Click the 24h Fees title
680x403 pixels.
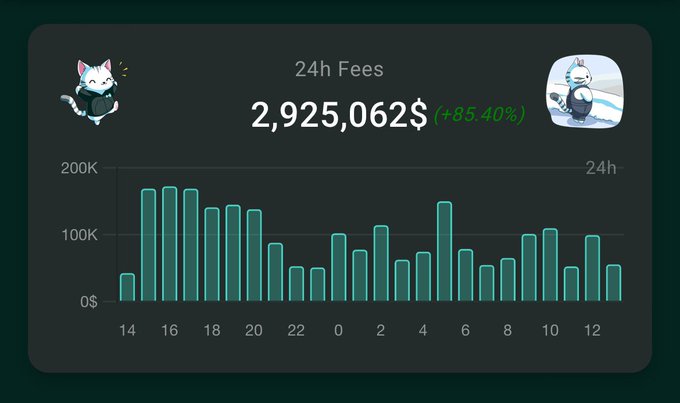click(x=339, y=69)
